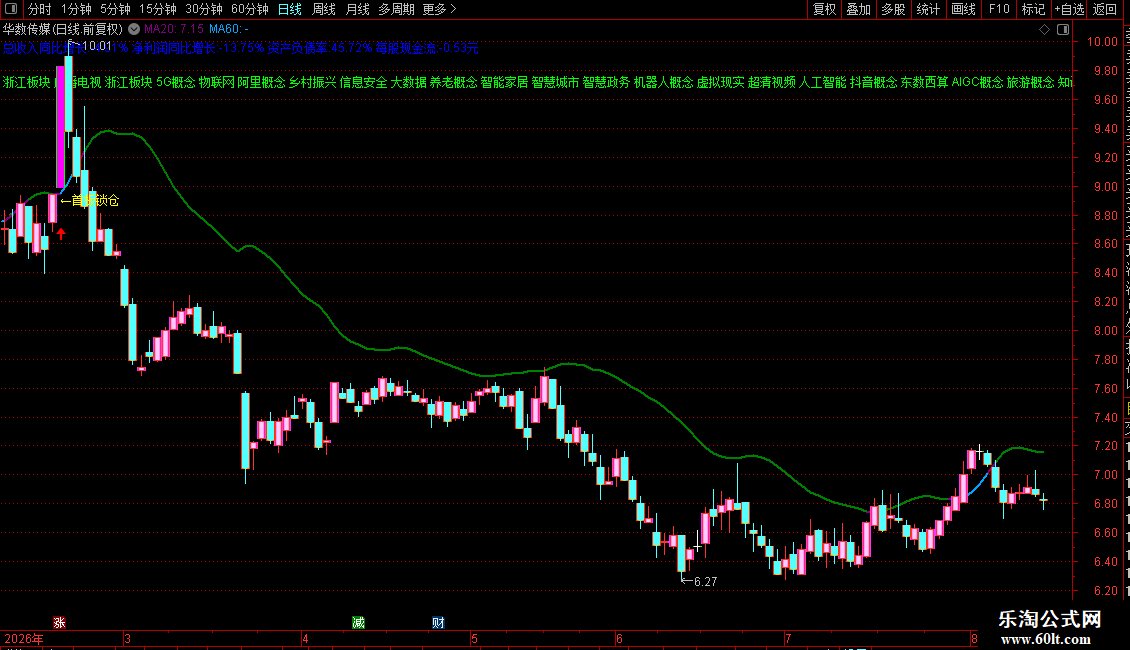Click the 净利润同比增长:-13.75% financial text
Viewport: 1130px width, 650px height.
tap(197, 48)
